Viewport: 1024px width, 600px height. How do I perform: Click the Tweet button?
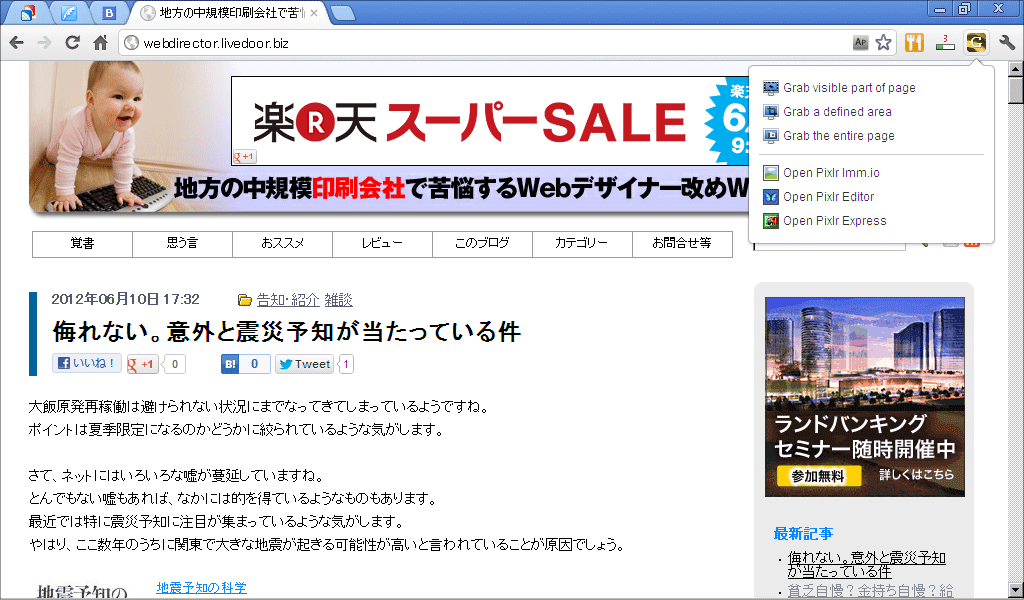(304, 364)
